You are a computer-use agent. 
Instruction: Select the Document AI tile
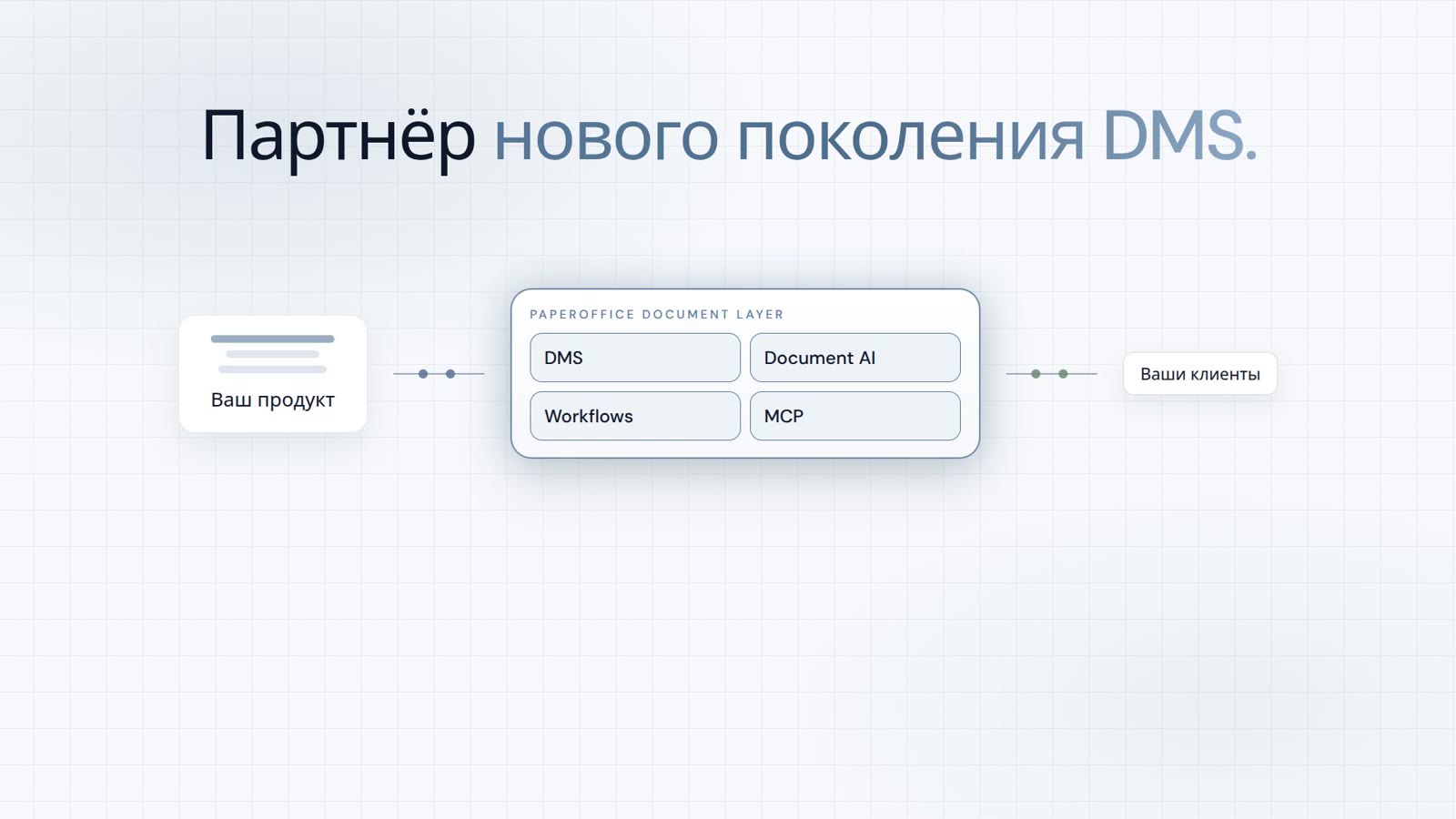[855, 358]
